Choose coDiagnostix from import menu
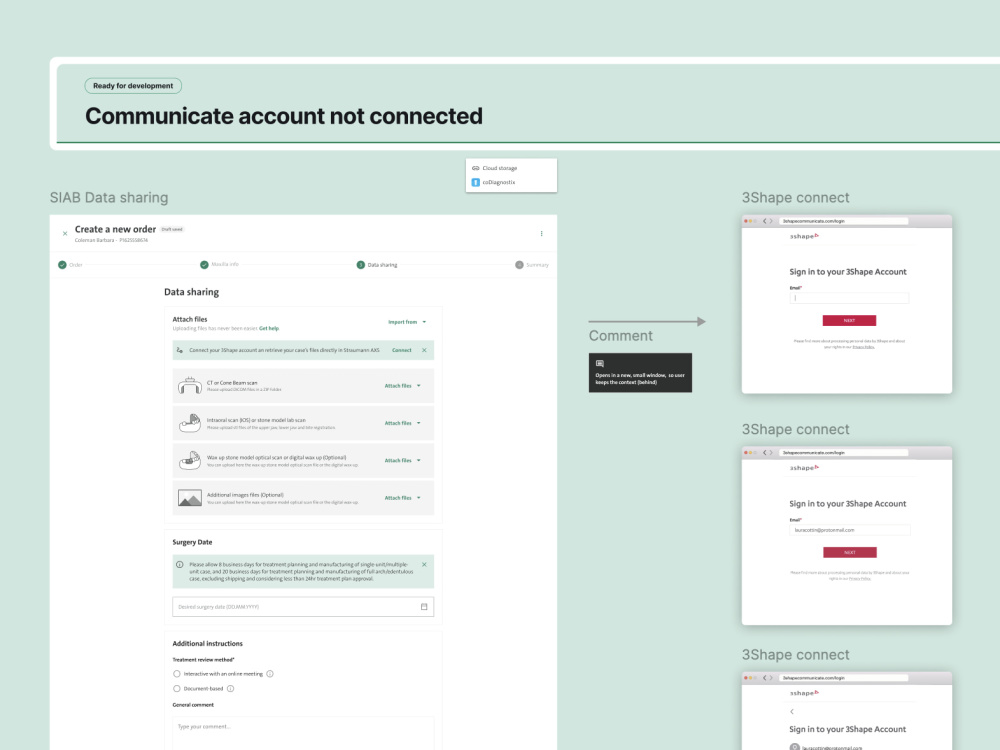 coord(499,182)
